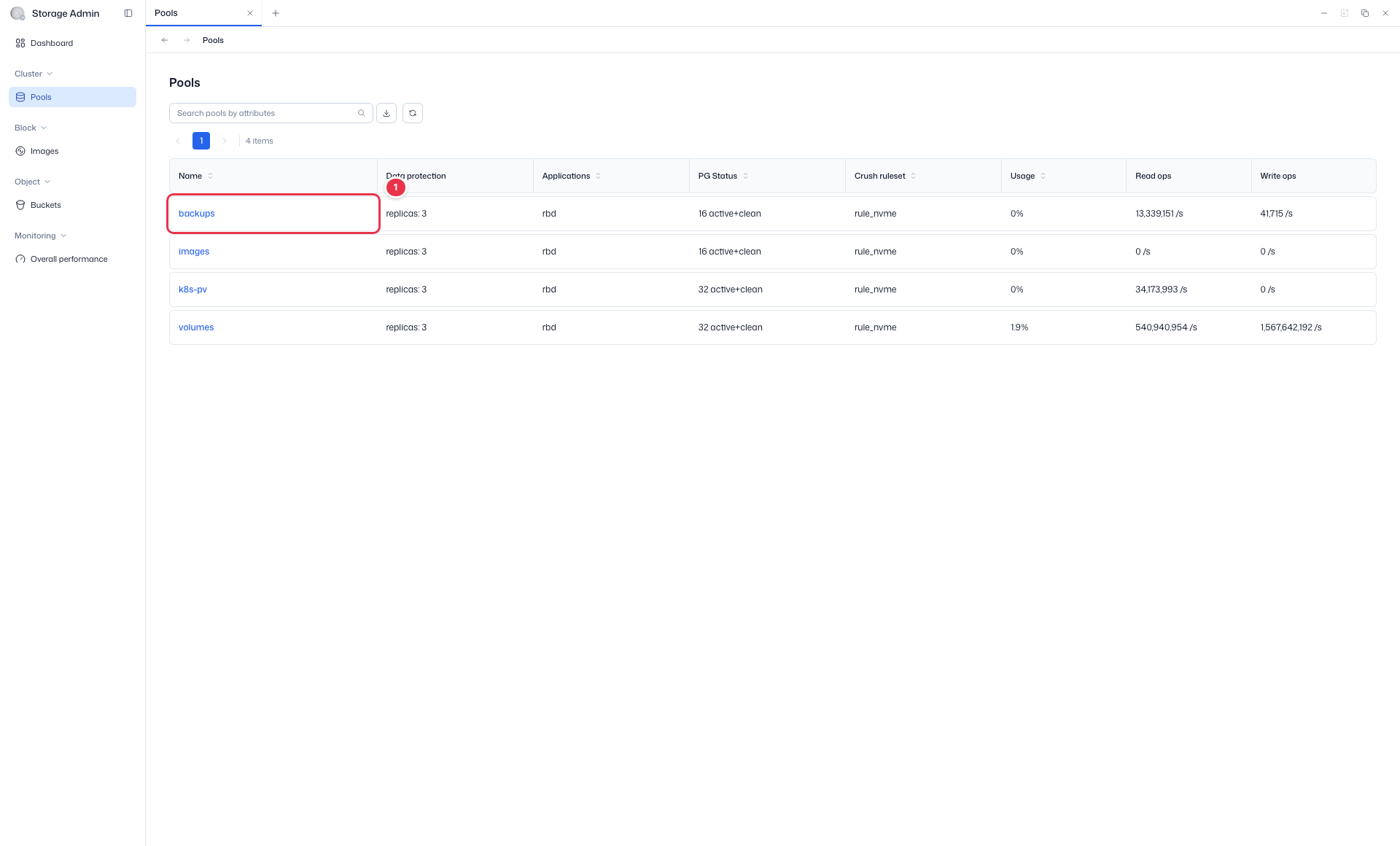The height and width of the screenshot is (846, 1400).
Task: Open the images pool link
Action: click(194, 252)
